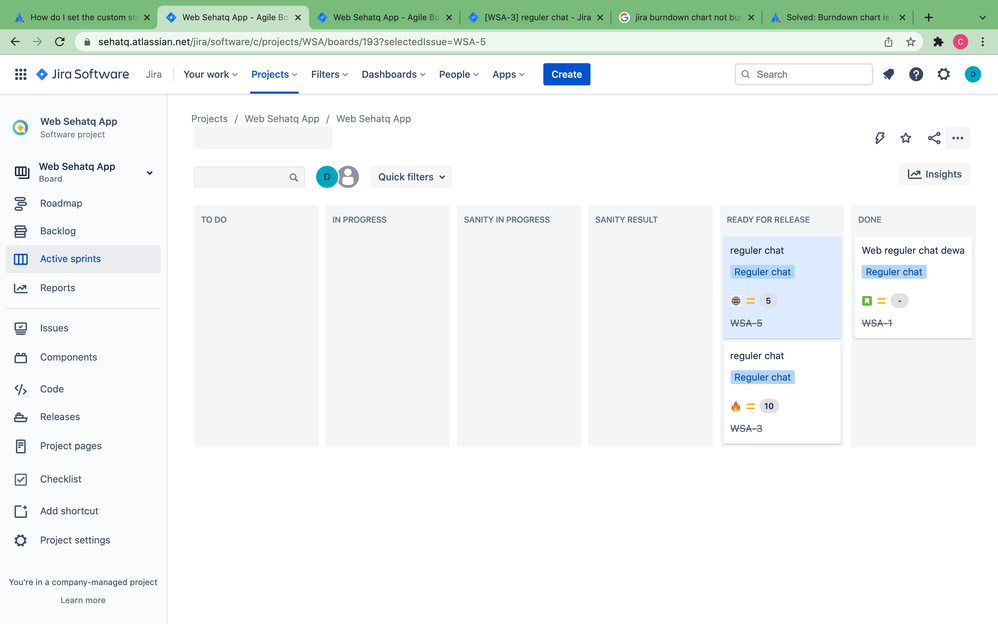
Task: Click the Chrome profile avatar C
Action: (960, 42)
